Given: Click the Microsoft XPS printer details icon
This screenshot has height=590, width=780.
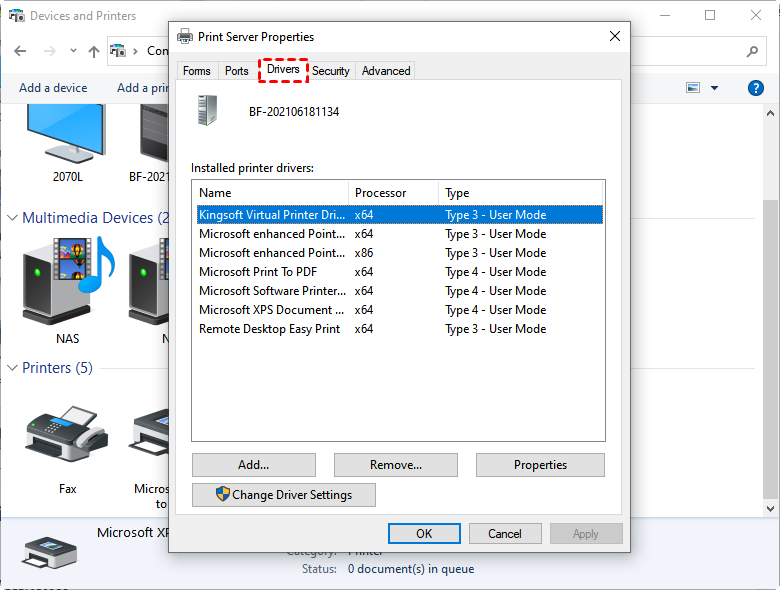Looking at the screenshot, I should [x=49, y=552].
